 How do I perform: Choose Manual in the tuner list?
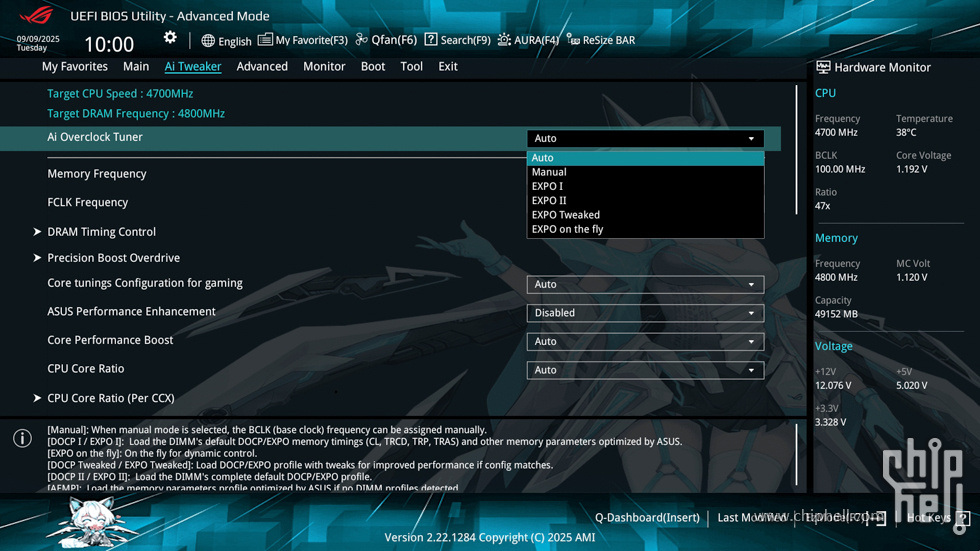pos(645,172)
